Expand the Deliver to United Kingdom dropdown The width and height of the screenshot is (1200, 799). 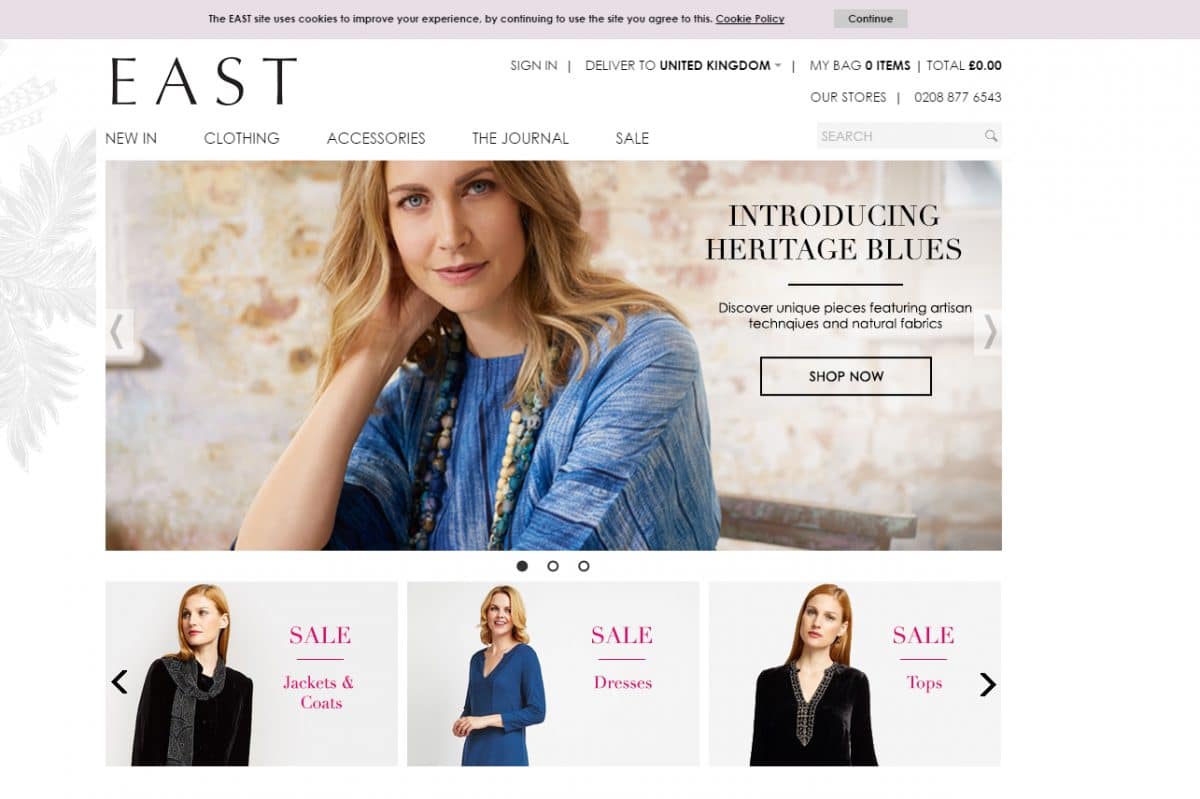tap(683, 66)
